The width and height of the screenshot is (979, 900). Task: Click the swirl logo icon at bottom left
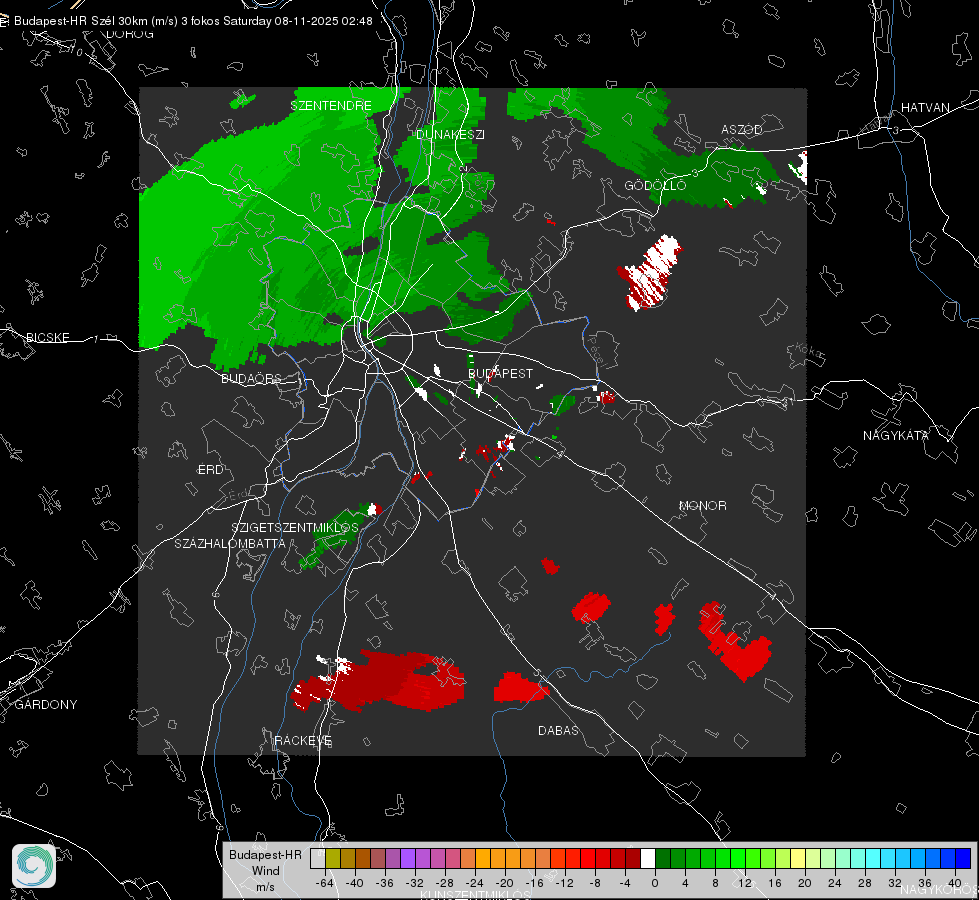pyautogui.click(x=34, y=866)
